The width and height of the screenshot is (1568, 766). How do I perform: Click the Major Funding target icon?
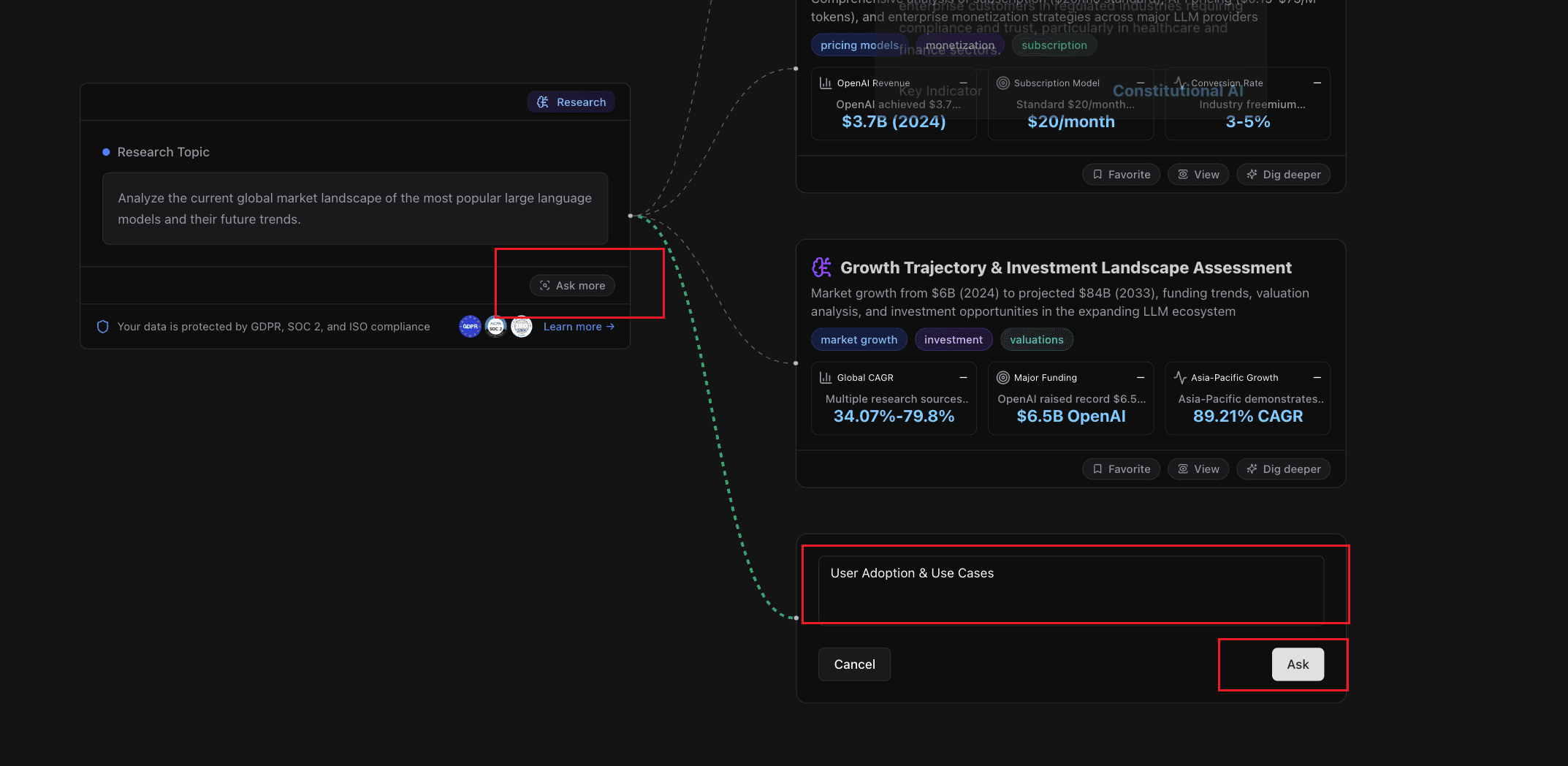pos(1003,378)
